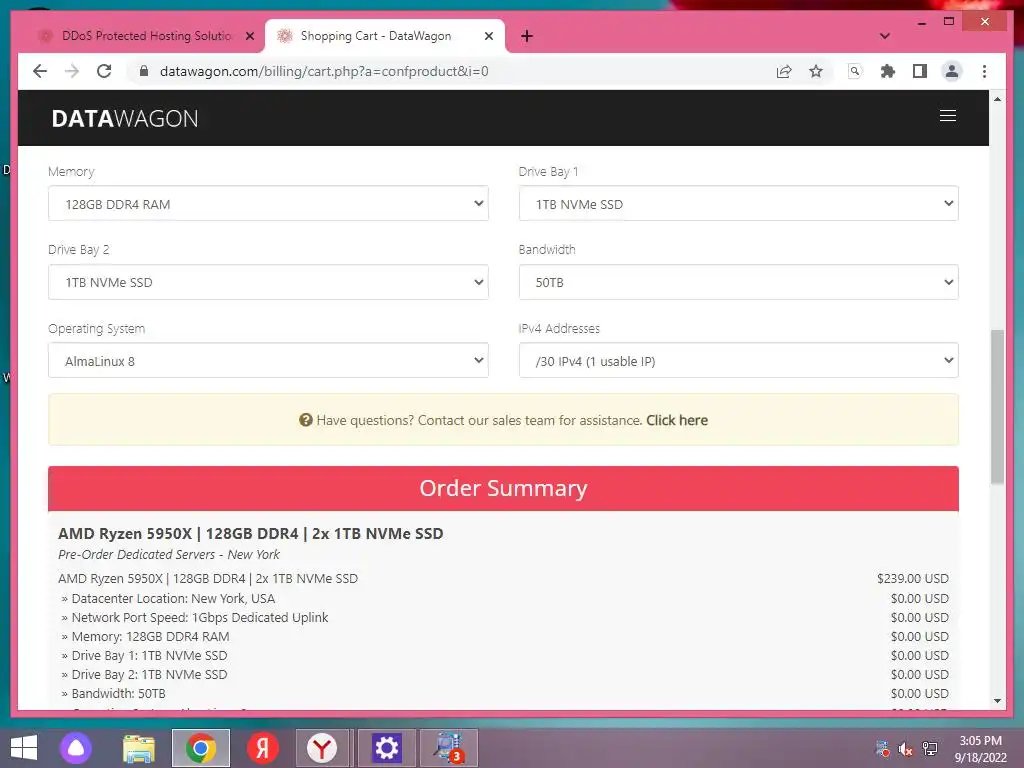Click the Chrome taskbar icon
1024x768 pixels.
(x=200, y=748)
